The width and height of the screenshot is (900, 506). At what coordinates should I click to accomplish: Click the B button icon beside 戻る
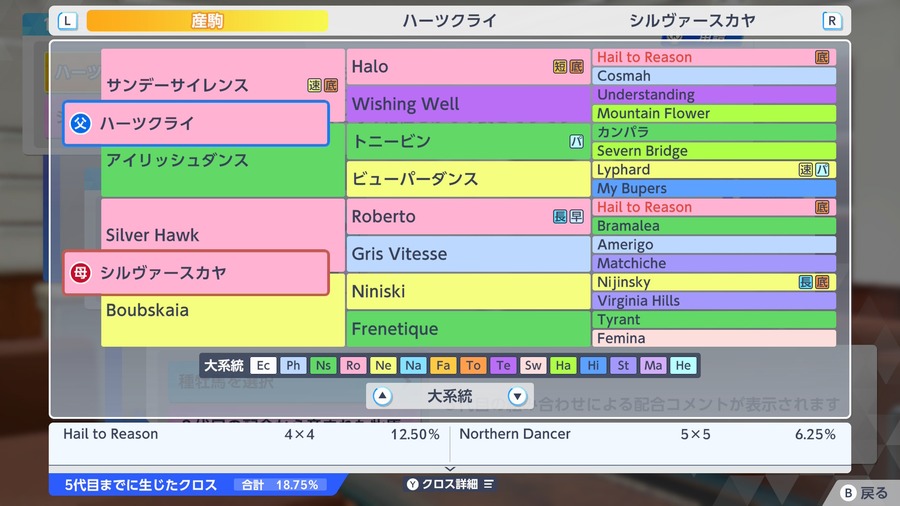(x=848, y=493)
